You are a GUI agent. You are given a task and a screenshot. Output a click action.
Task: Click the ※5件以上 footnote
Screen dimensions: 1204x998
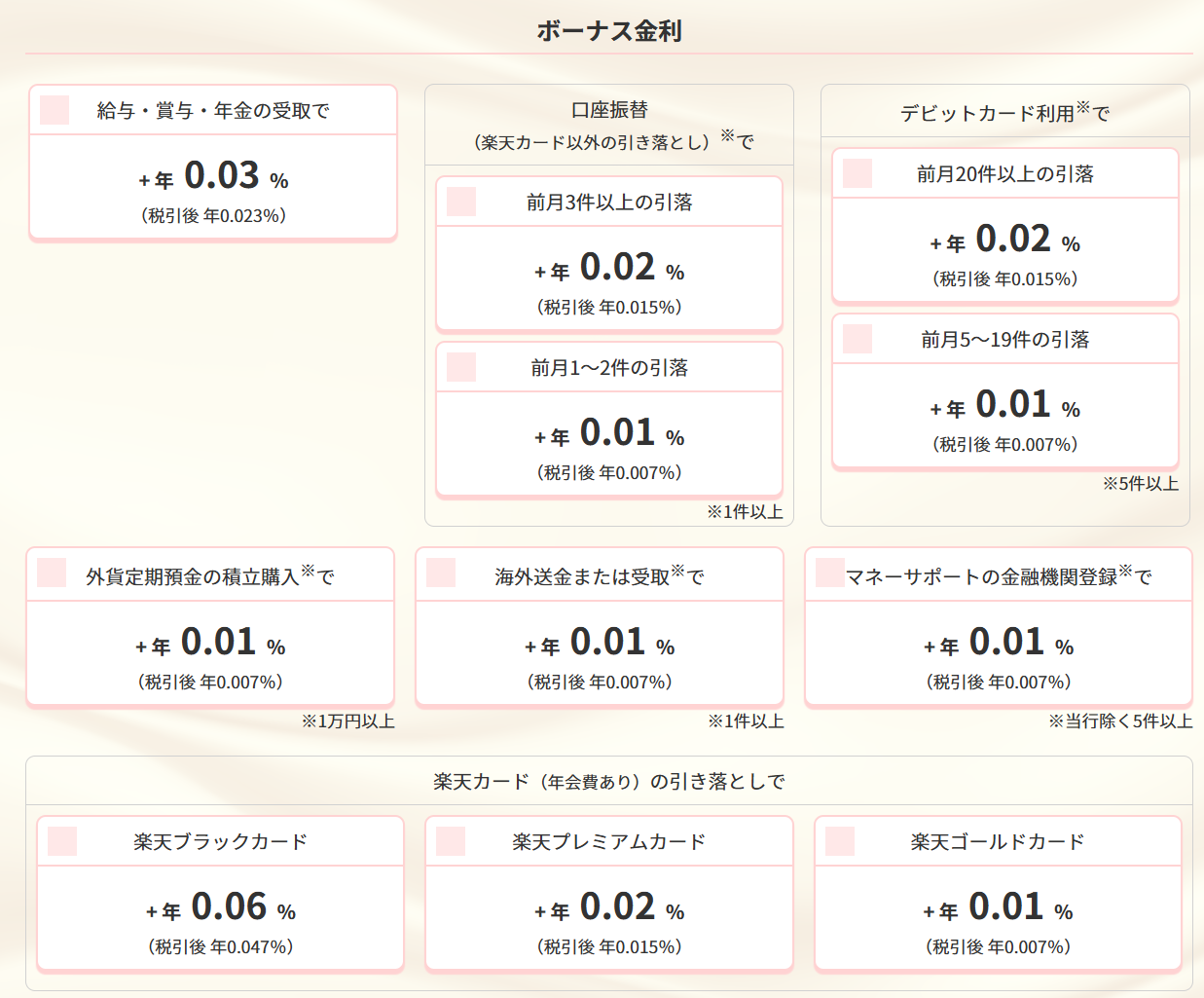click(x=1140, y=484)
